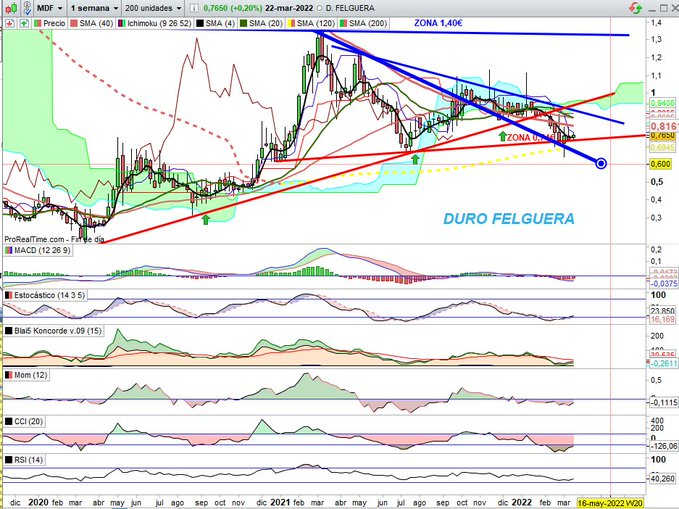Click the green arrow icon beside Precio

(24, 23)
